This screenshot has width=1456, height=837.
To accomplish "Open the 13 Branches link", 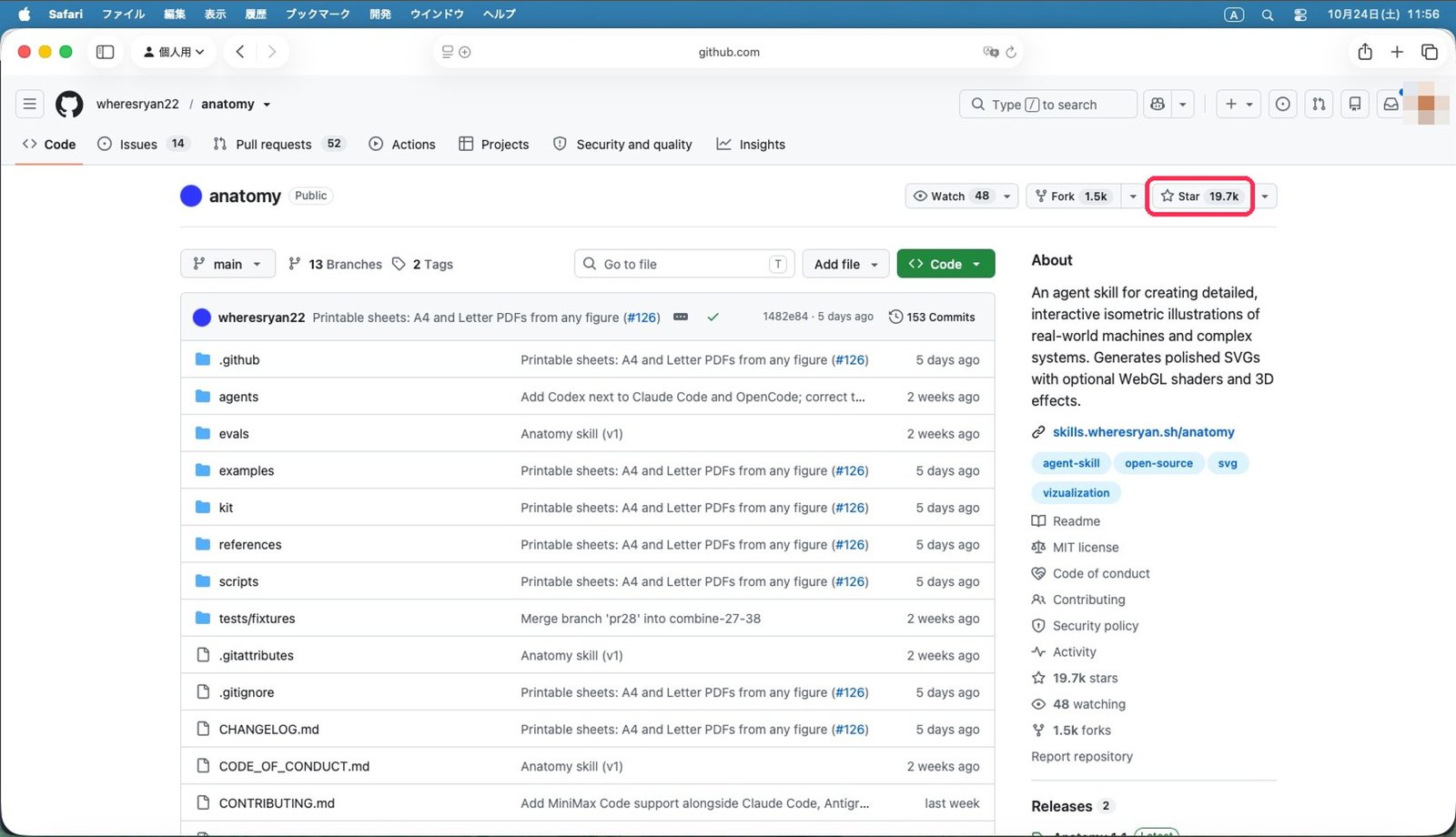I will click(x=335, y=264).
